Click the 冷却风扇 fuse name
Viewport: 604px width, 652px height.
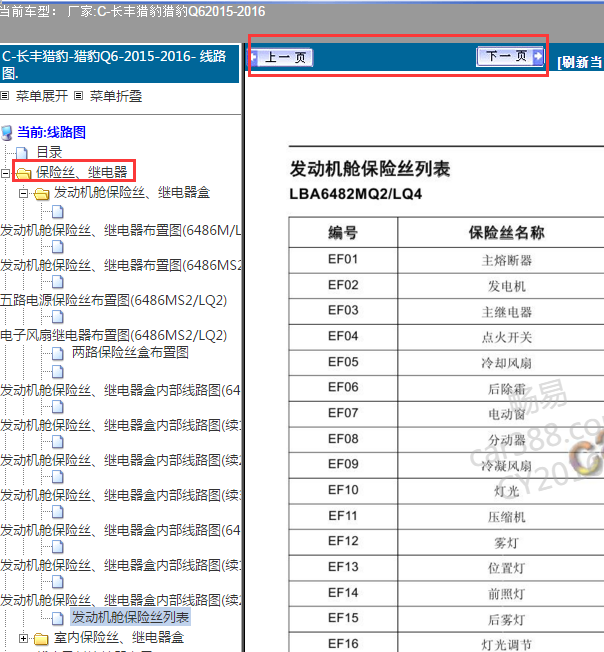(x=507, y=363)
